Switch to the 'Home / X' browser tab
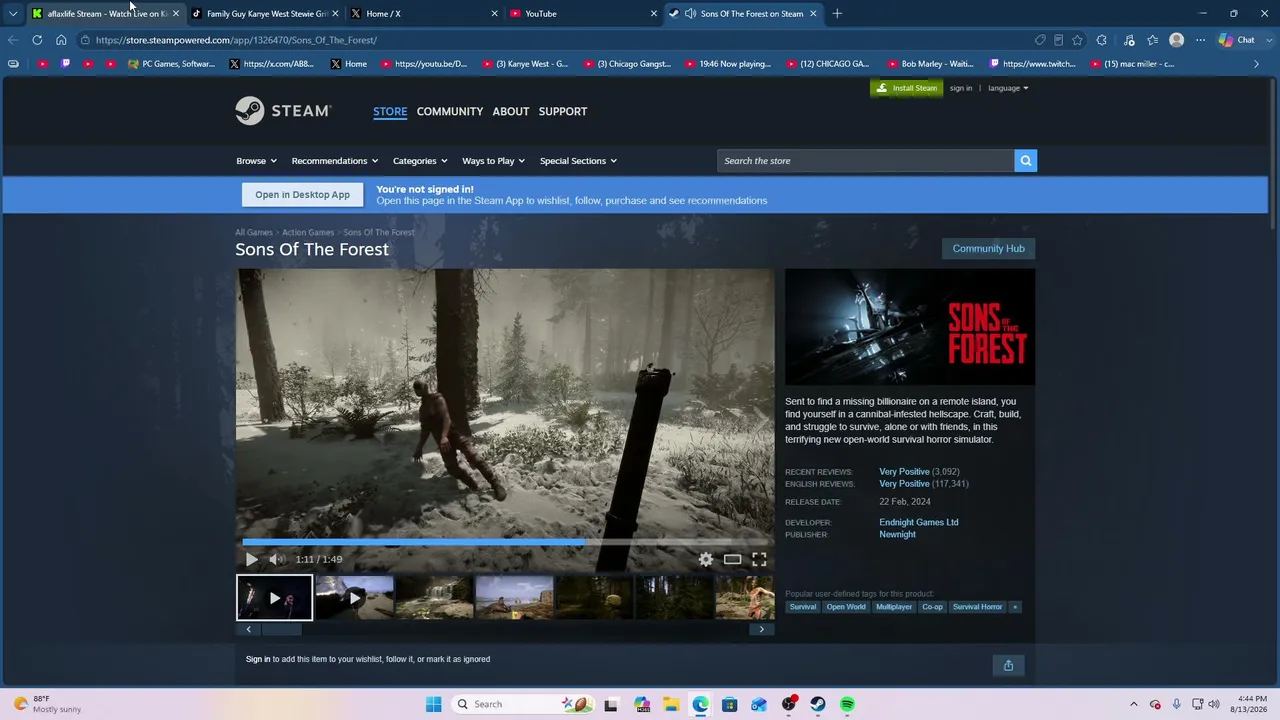This screenshot has width=1280, height=720. coord(424,14)
